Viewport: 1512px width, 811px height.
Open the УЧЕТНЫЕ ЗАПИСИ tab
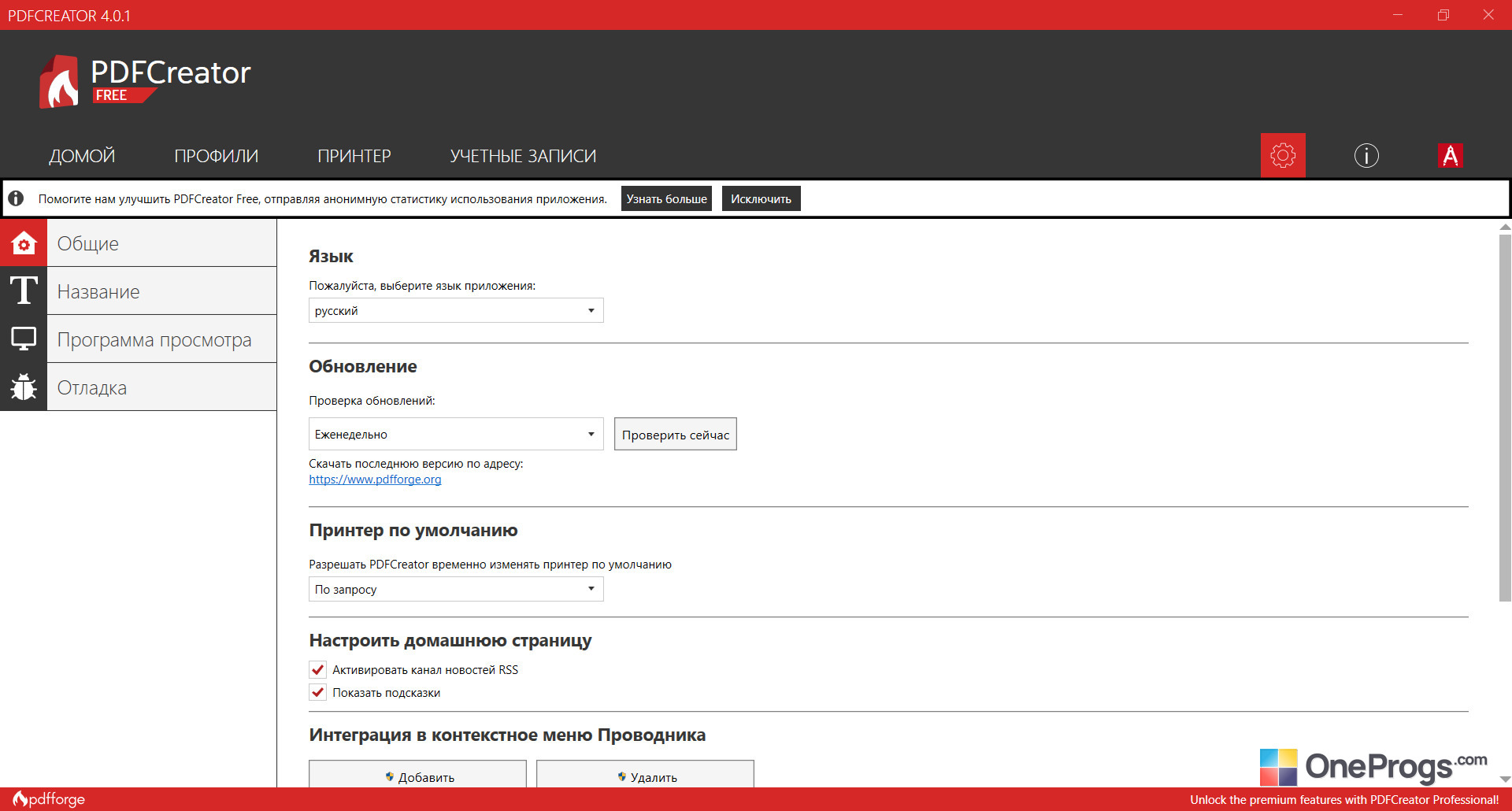tap(523, 156)
